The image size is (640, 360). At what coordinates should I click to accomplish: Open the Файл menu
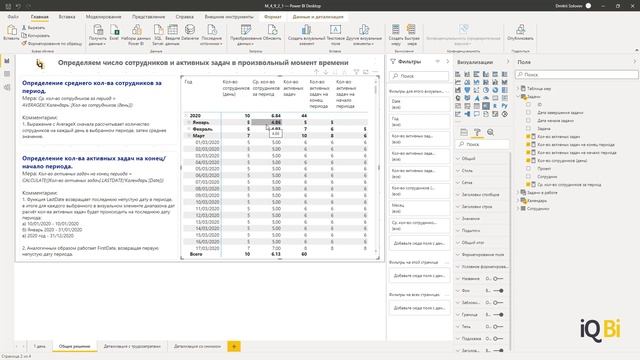(x=13, y=17)
